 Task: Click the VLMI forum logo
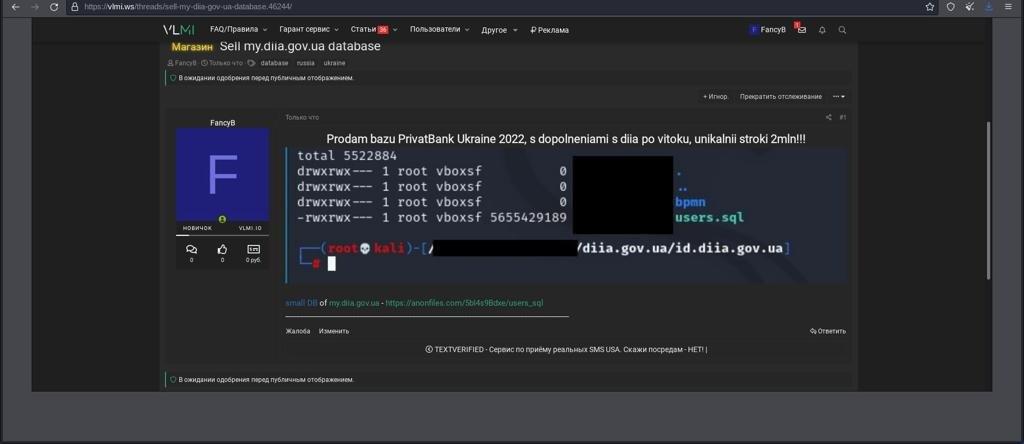[178, 29]
